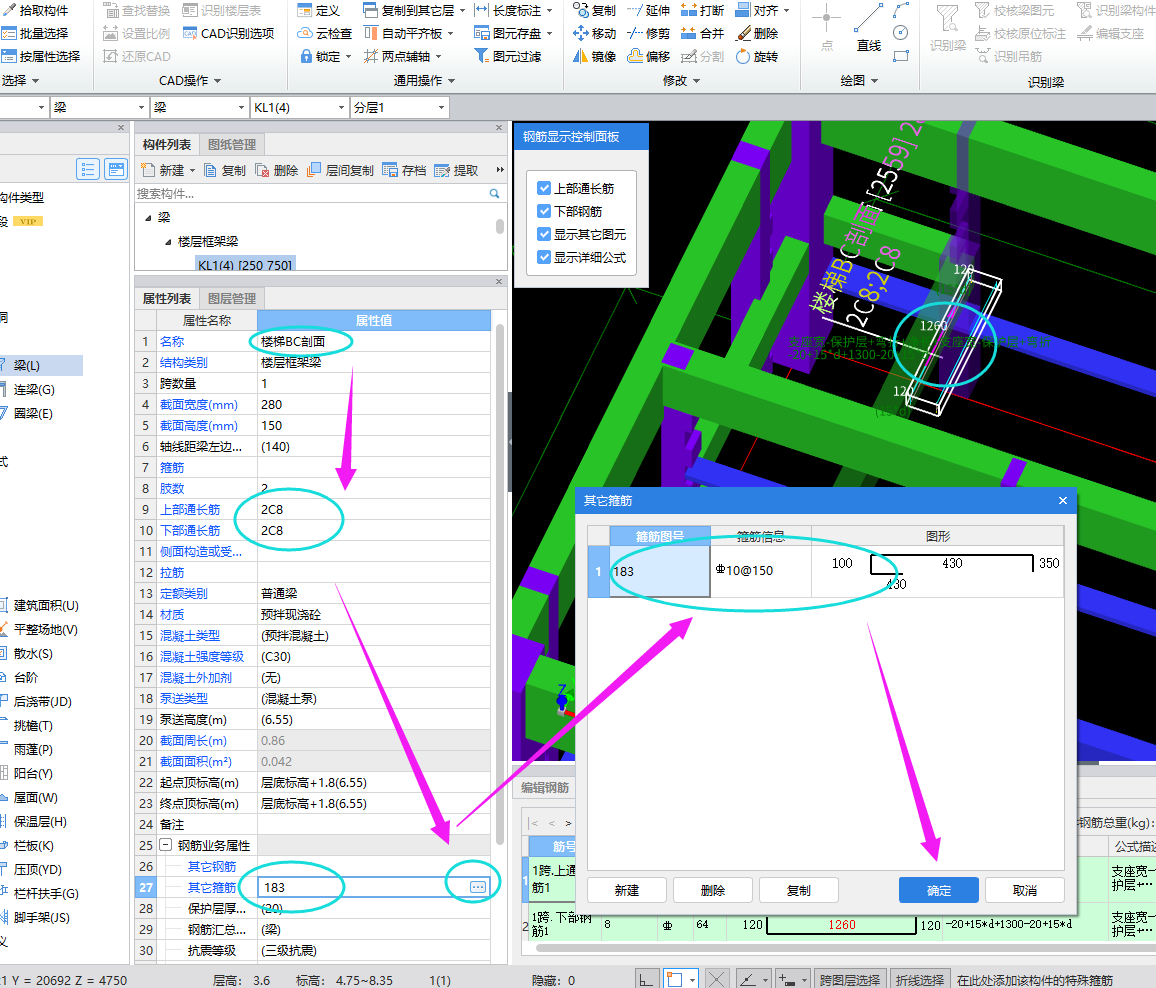The width and height of the screenshot is (1156, 988).
Task: Click the 锁定 lock tool
Action: 324,56
